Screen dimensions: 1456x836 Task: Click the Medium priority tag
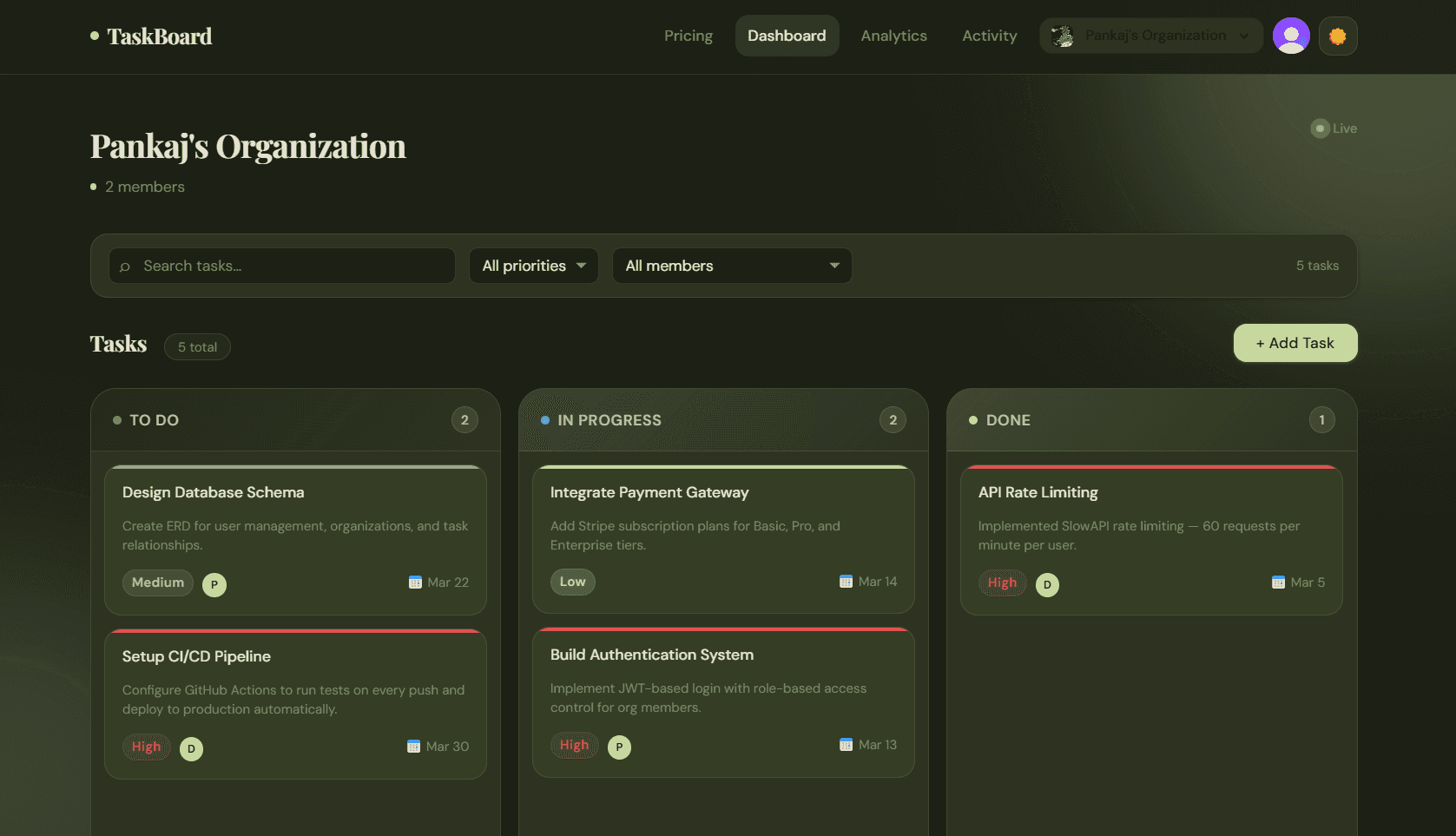(x=158, y=583)
